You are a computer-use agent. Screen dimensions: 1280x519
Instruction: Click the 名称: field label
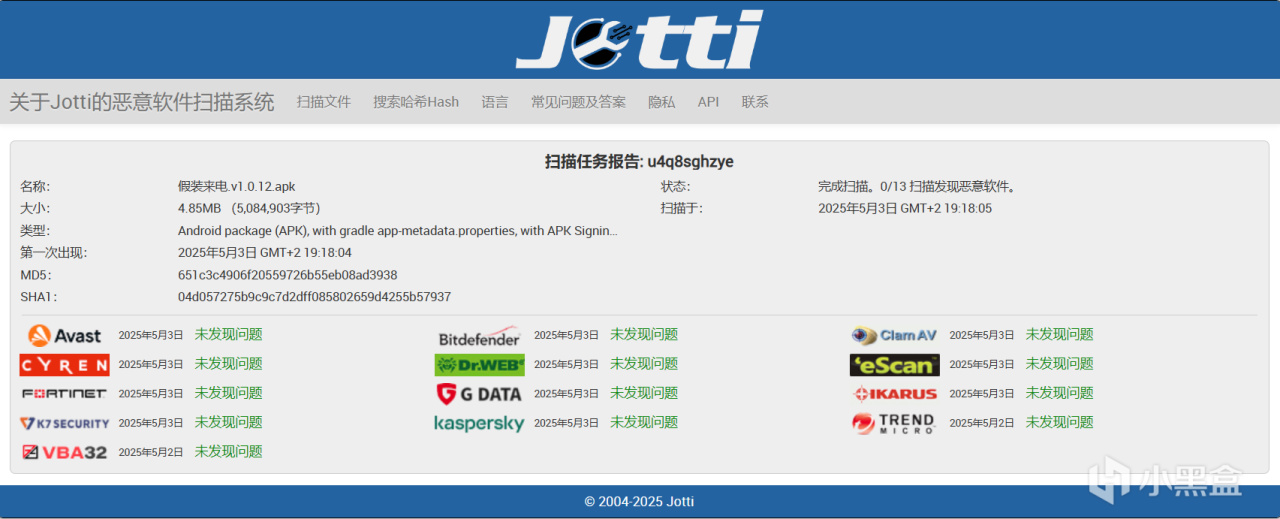(x=35, y=186)
